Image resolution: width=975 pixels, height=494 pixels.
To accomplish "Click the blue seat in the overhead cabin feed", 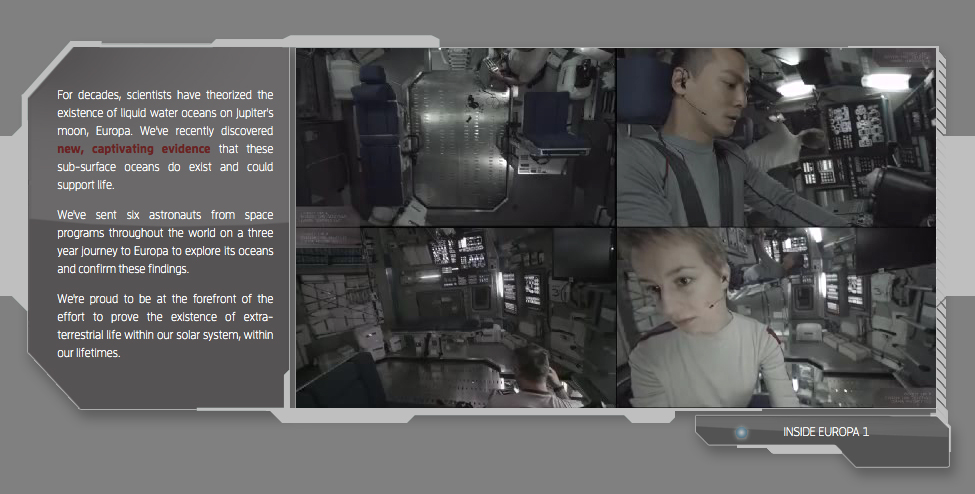I will click(x=545, y=122).
